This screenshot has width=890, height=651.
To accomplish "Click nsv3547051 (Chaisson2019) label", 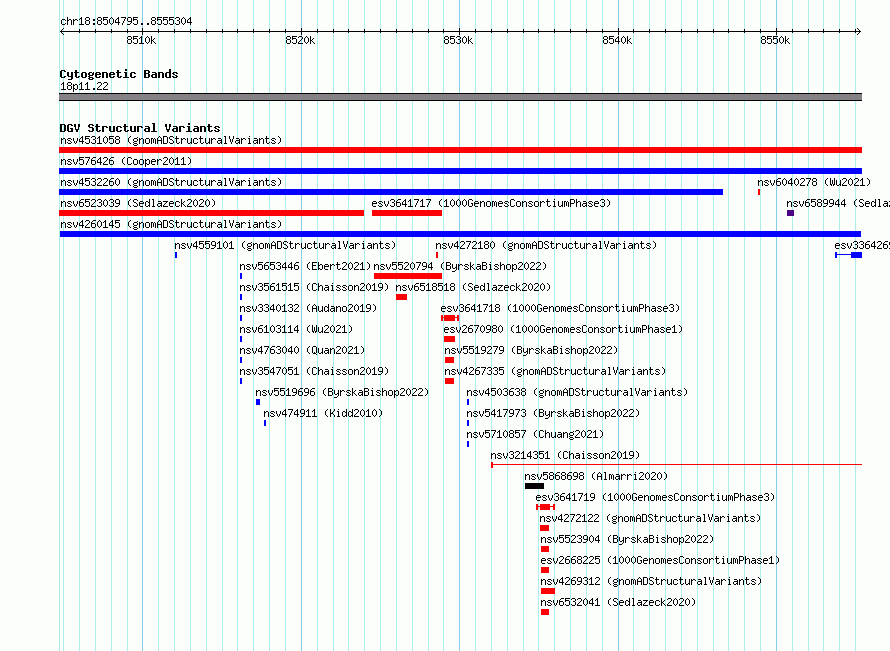I will (x=314, y=371).
